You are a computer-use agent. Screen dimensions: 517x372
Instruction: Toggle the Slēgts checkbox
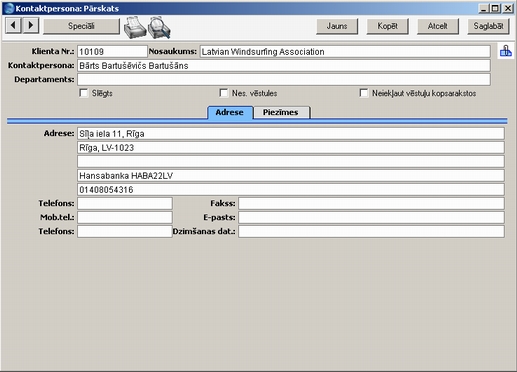point(83,93)
